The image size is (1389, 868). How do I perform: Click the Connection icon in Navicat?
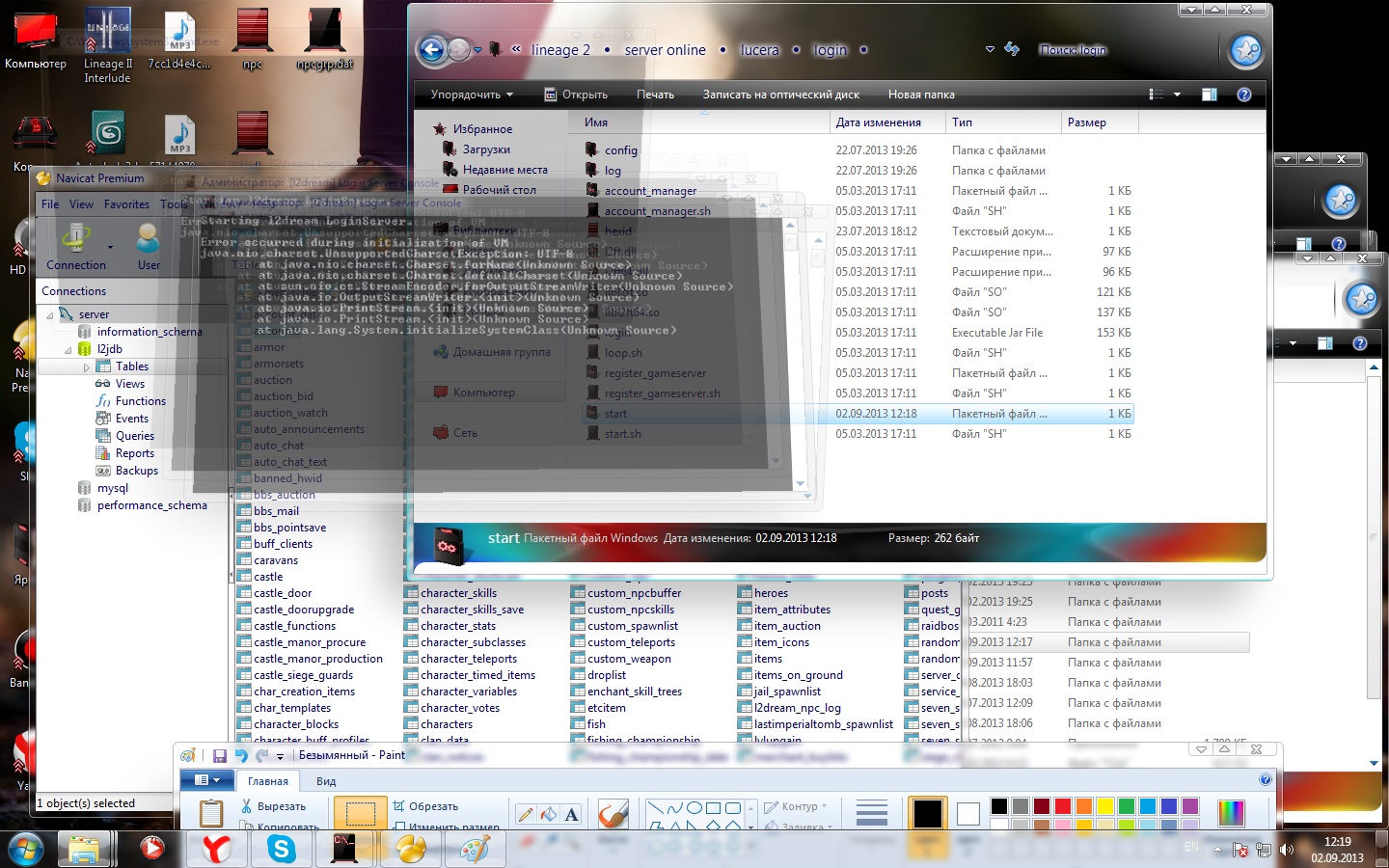[75, 238]
